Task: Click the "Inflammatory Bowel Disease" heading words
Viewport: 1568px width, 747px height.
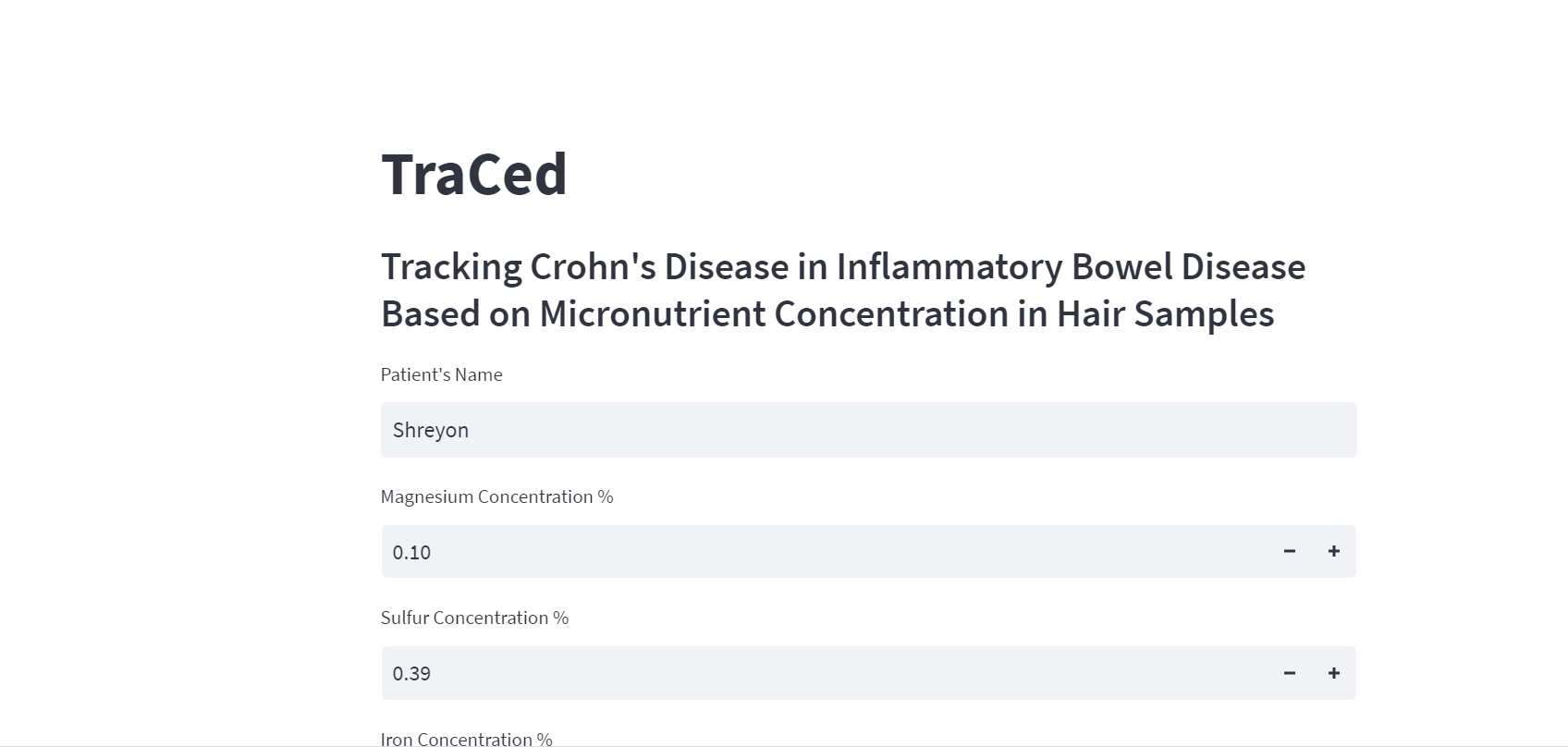Action: 1071,267
